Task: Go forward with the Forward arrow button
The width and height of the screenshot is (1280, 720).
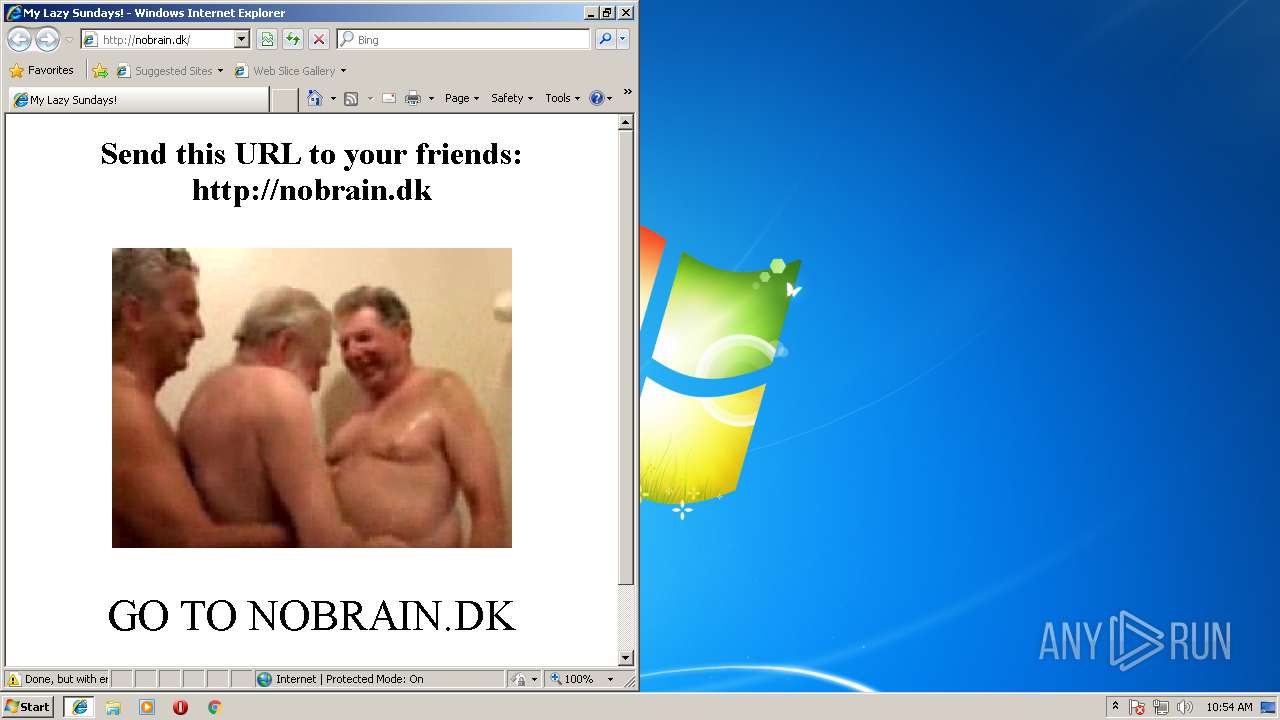Action: tap(47, 39)
